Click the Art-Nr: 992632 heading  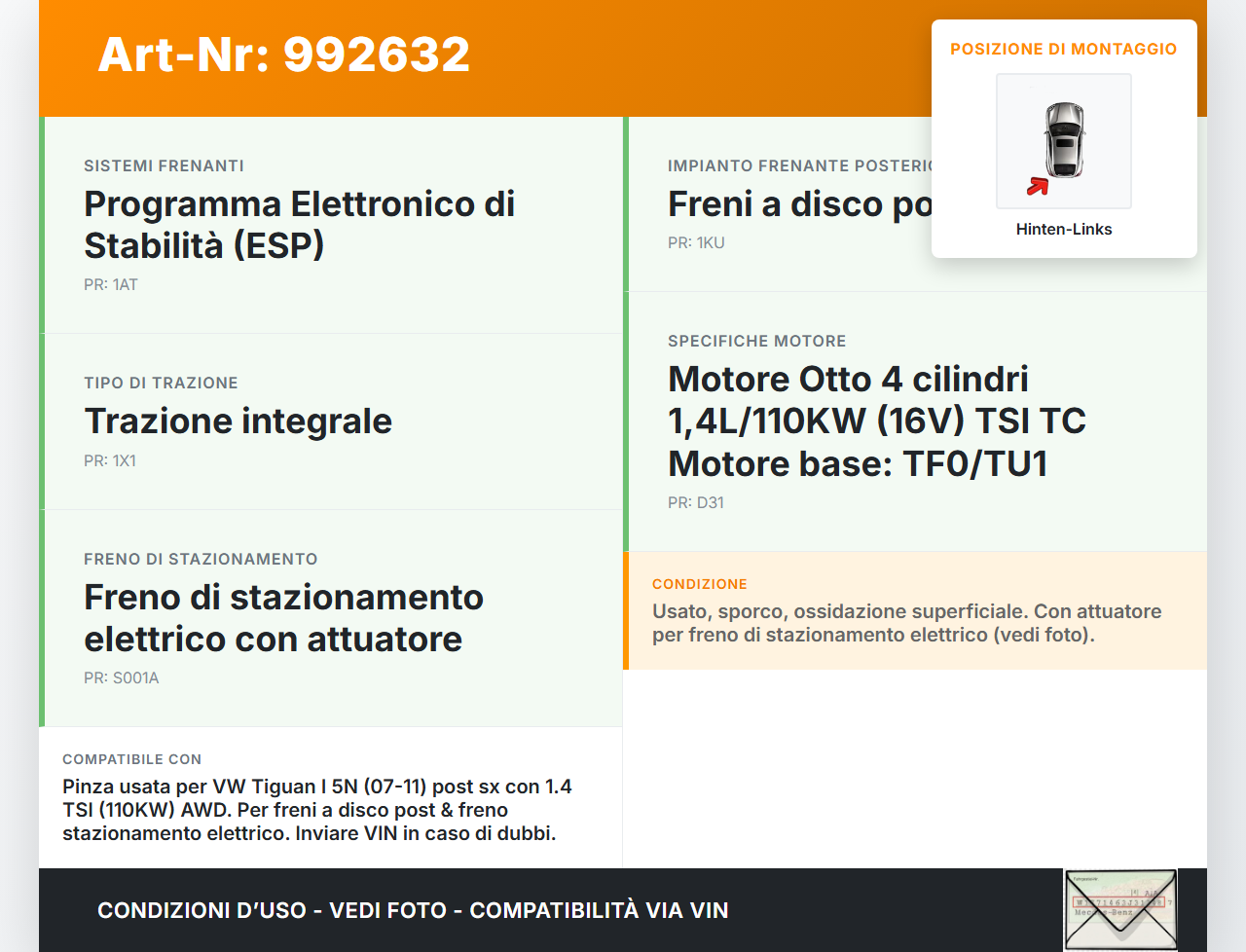[x=284, y=55]
